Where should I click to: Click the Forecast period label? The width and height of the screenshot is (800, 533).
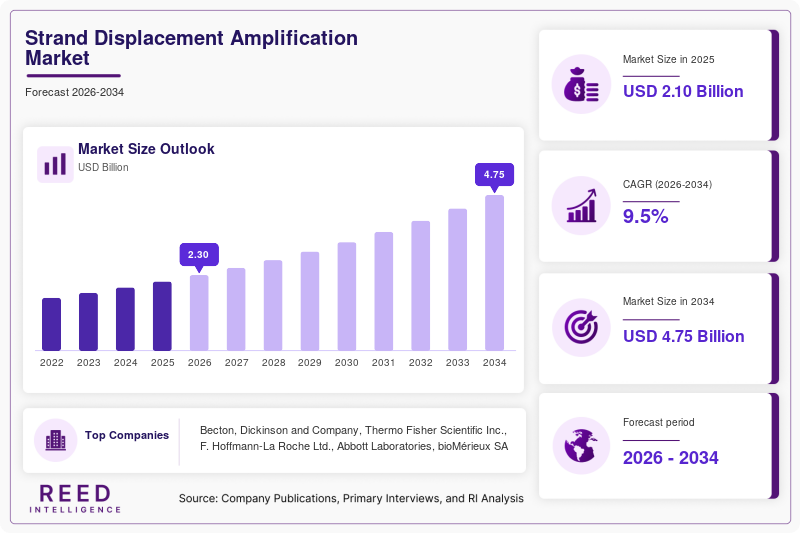(659, 422)
